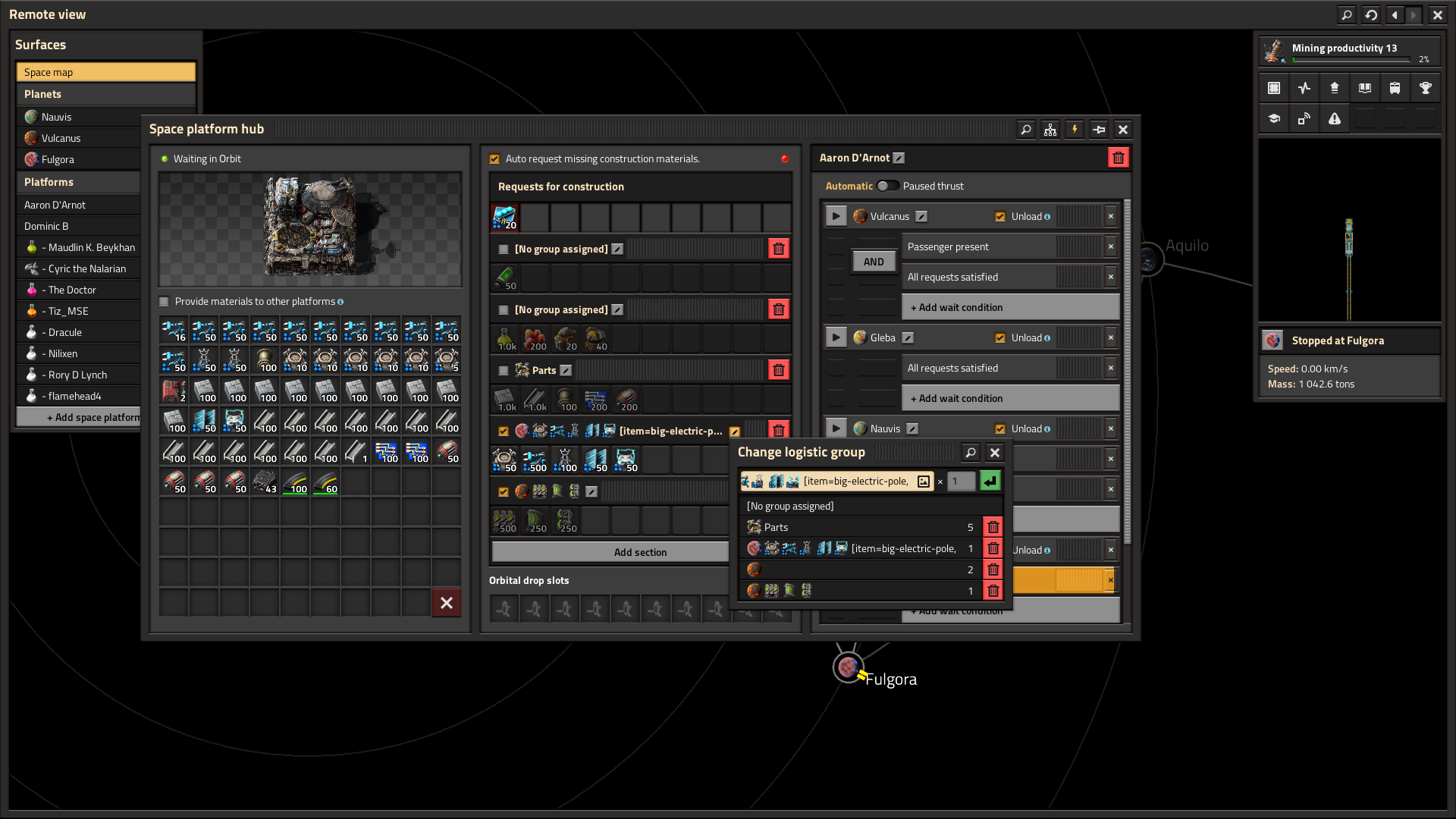Viewport: 1456px width, 819px height.
Task: Enable Provide materials to other platforms
Action: pyautogui.click(x=164, y=302)
